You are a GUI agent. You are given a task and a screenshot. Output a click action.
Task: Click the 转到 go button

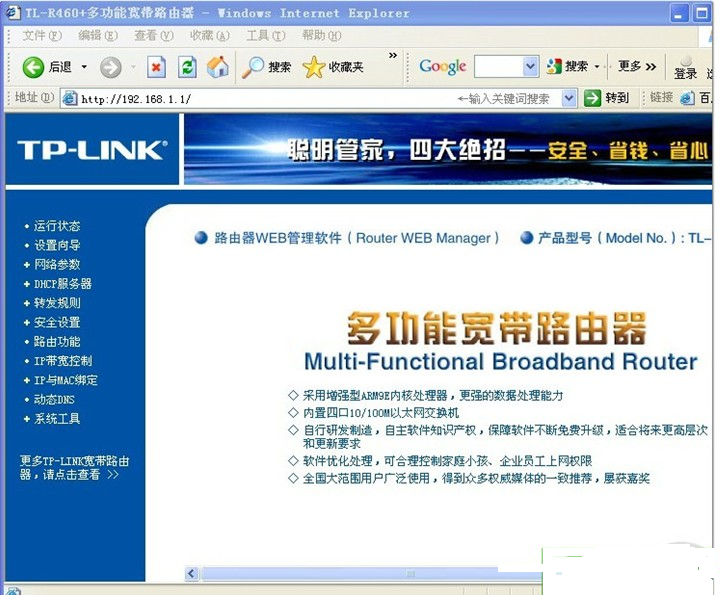click(608, 98)
